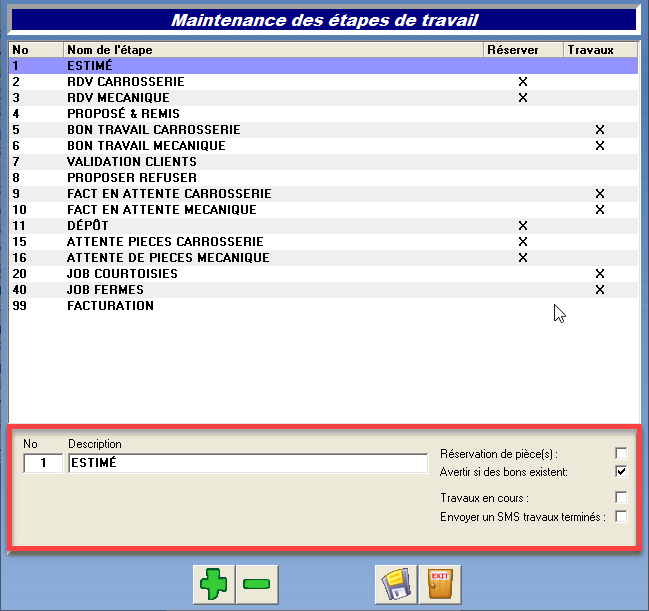Select the ATTENTE DE PIECES MECANIQUE row

[323, 258]
